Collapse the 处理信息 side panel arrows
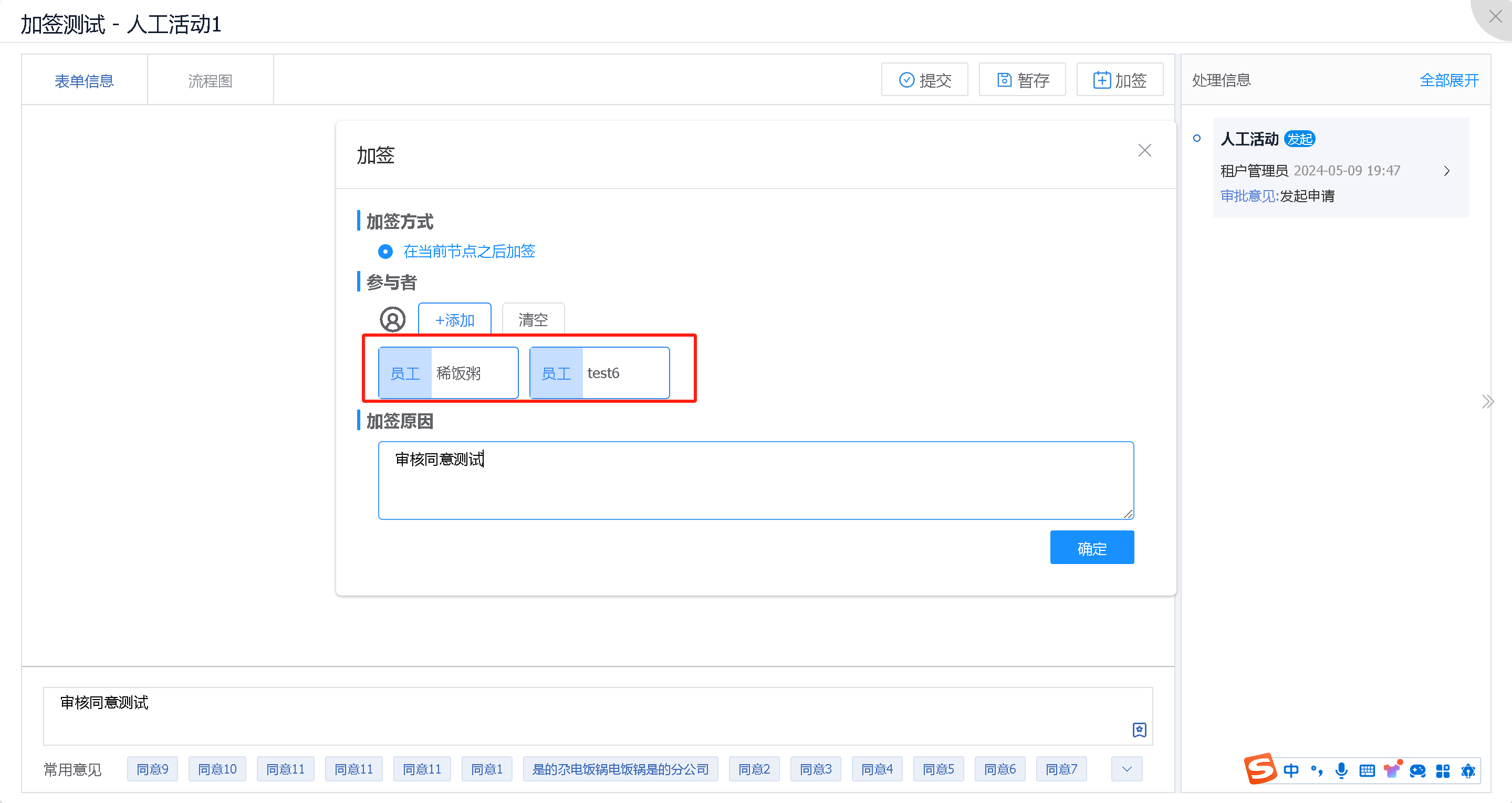 coord(1487,402)
